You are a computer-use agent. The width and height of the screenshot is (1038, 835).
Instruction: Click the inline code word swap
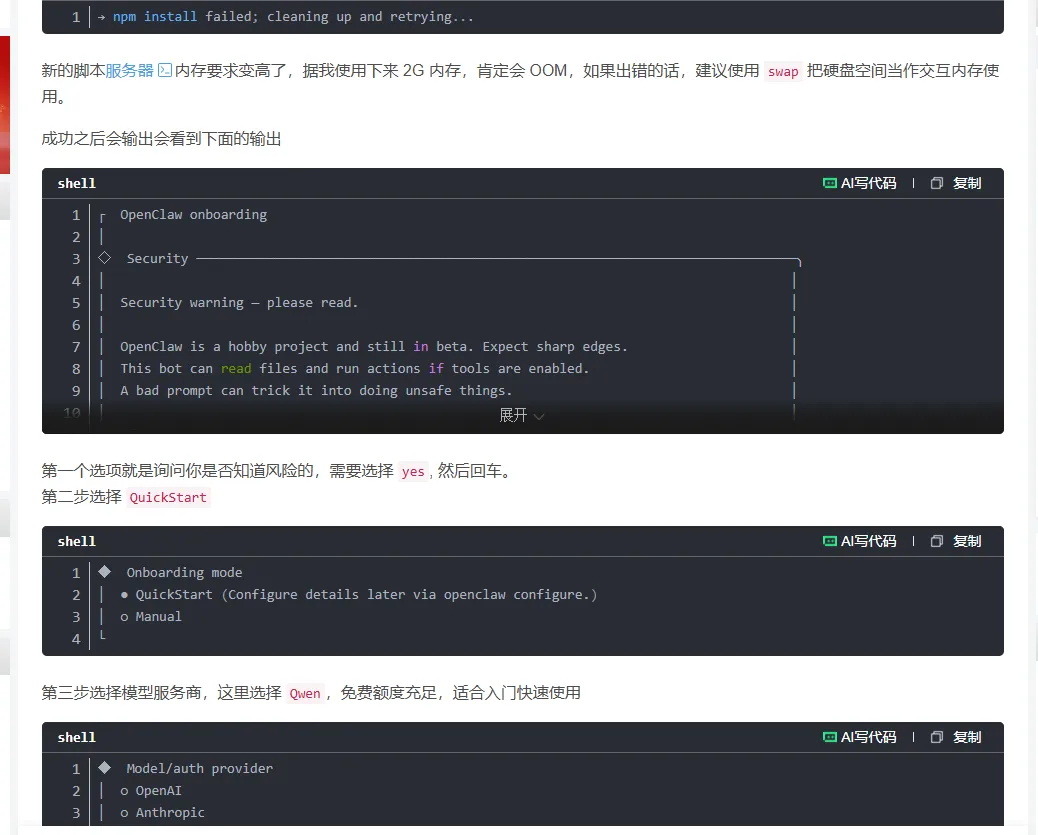point(783,72)
